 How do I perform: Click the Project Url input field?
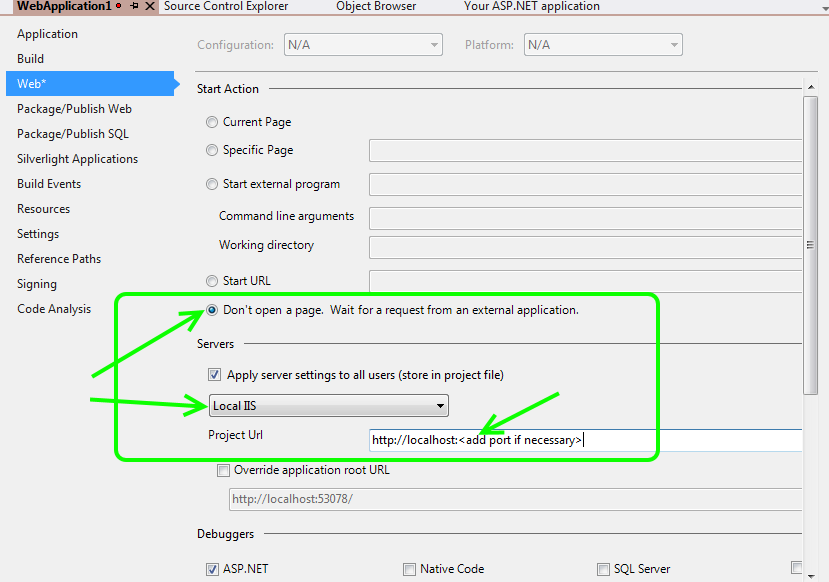pos(585,440)
